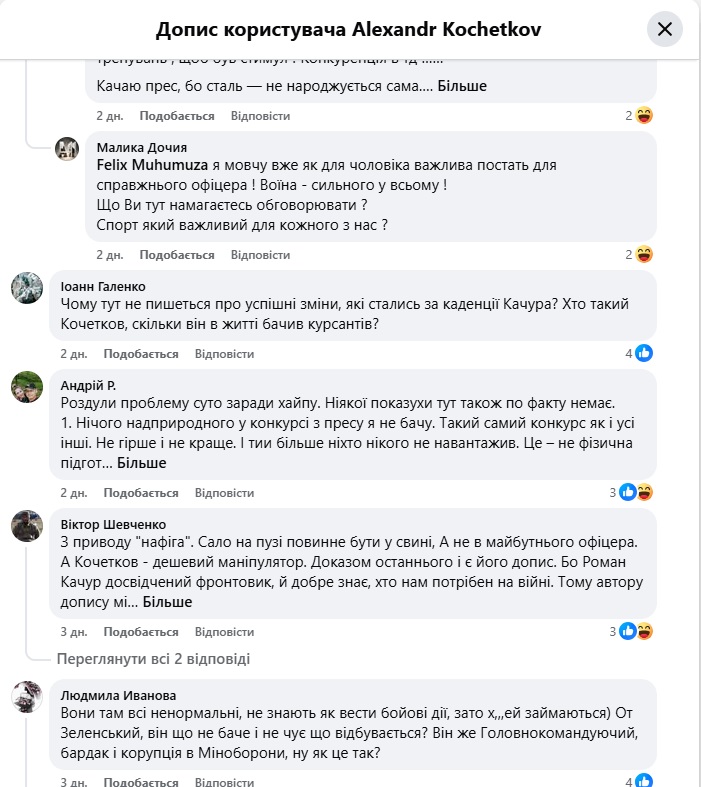Toggle like on Андрій Р. comment
This screenshot has width=701, height=787.
(x=141, y=493)
